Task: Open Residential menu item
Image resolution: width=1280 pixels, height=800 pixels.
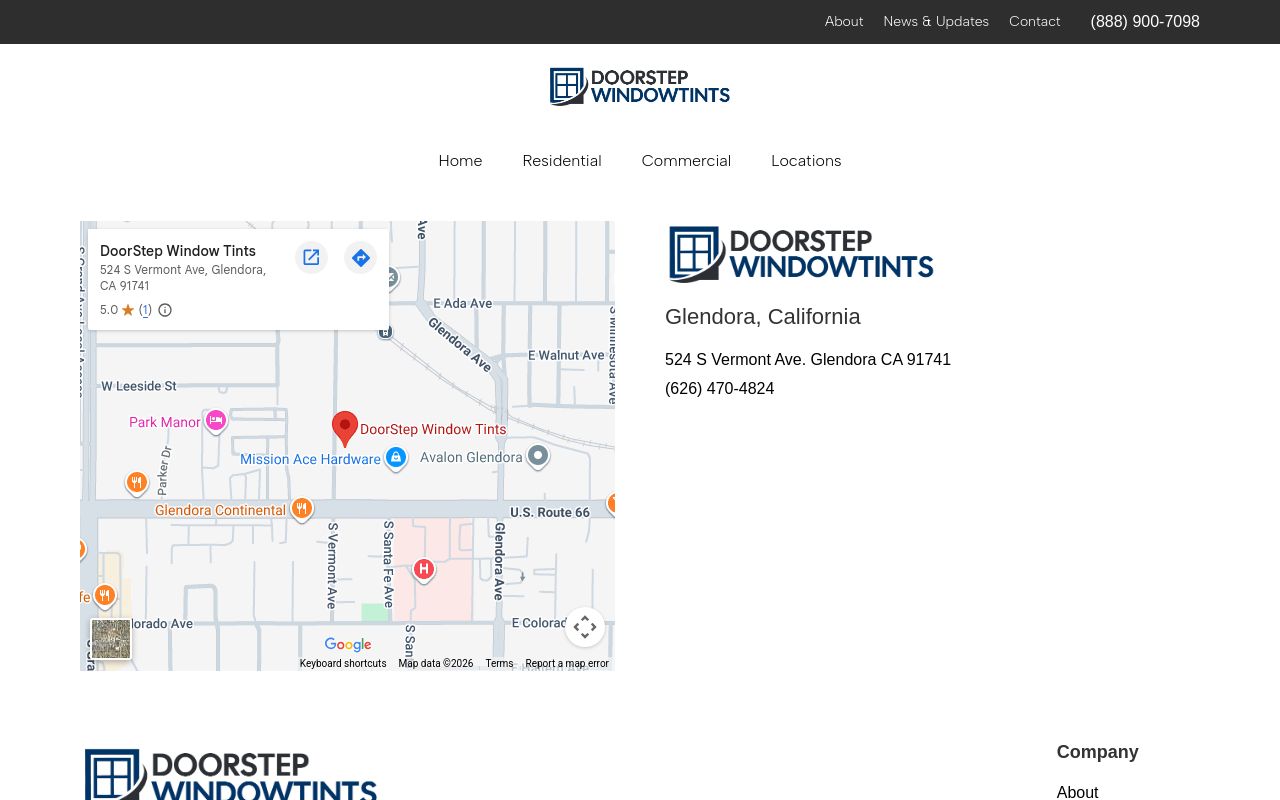Action: [x=562, y=161]
